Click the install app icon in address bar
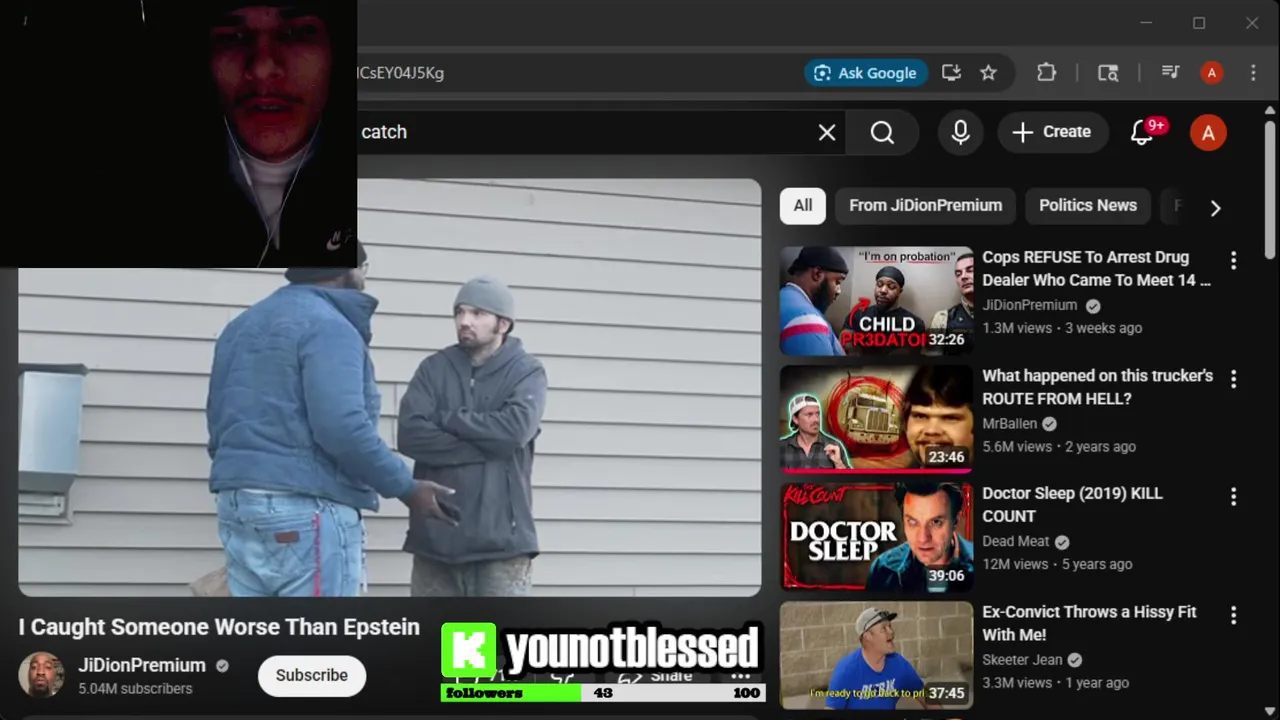 pos(951,73)
